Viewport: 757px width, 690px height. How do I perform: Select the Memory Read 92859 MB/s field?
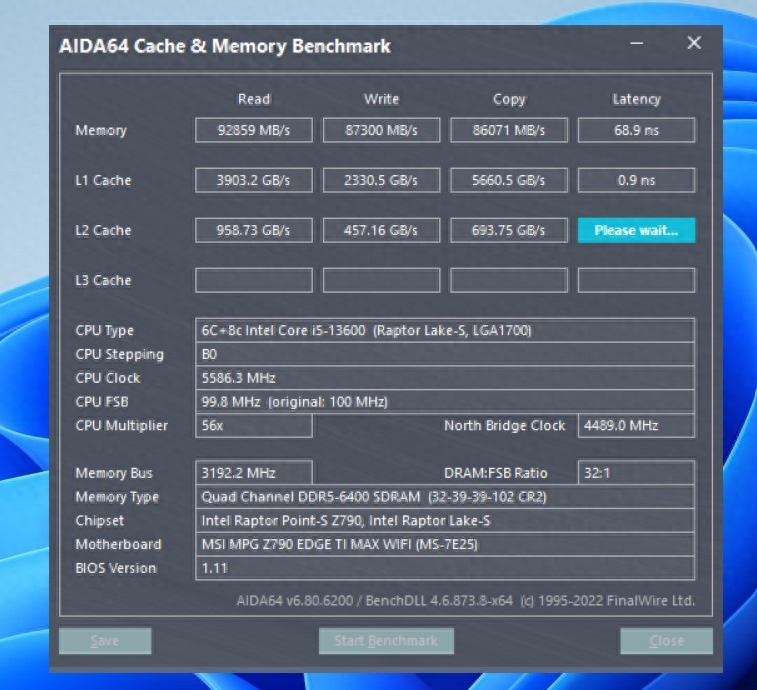coord(253,130)
